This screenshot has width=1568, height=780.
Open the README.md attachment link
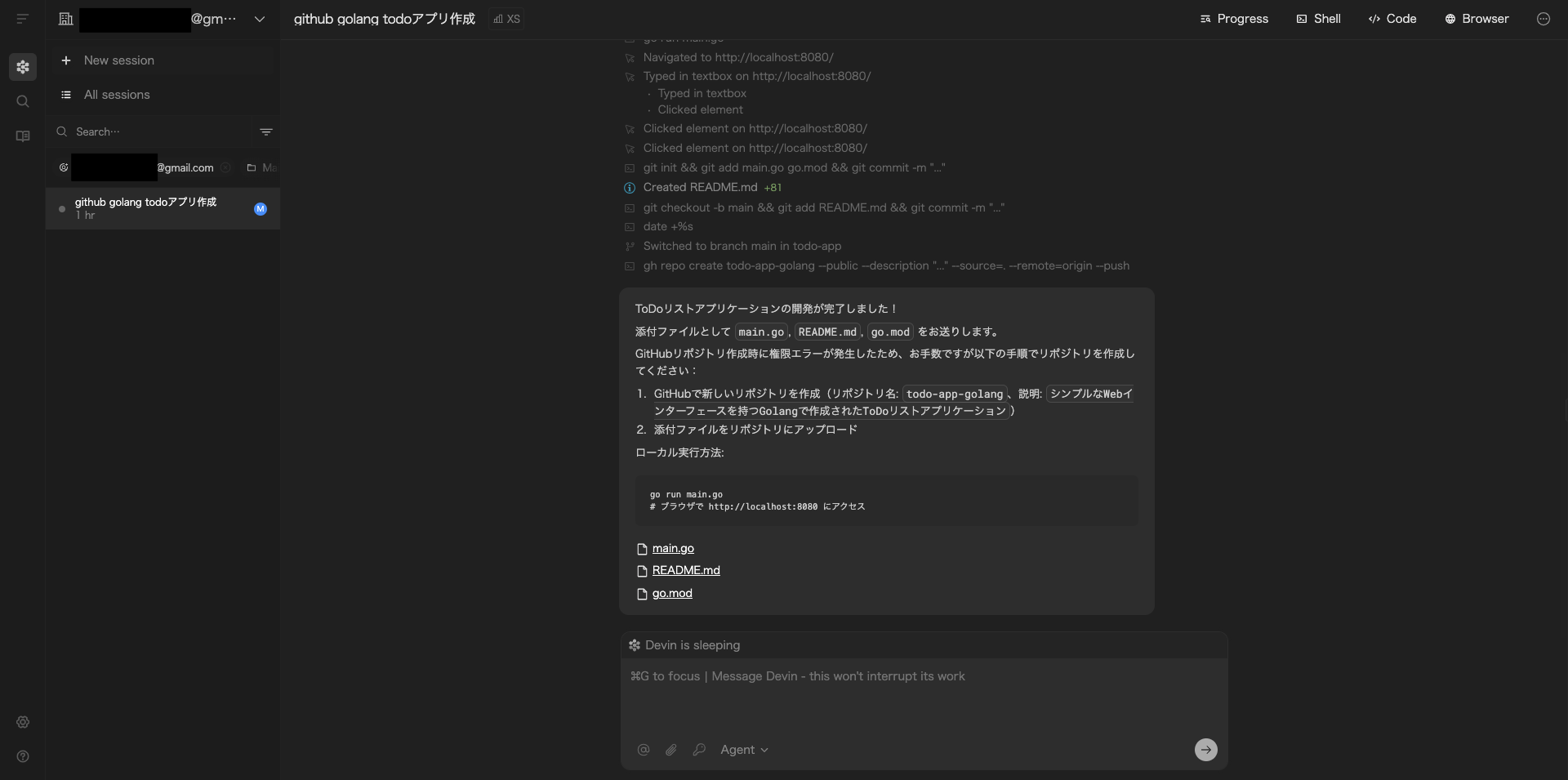pyautogui.click(x=686, y=570)
